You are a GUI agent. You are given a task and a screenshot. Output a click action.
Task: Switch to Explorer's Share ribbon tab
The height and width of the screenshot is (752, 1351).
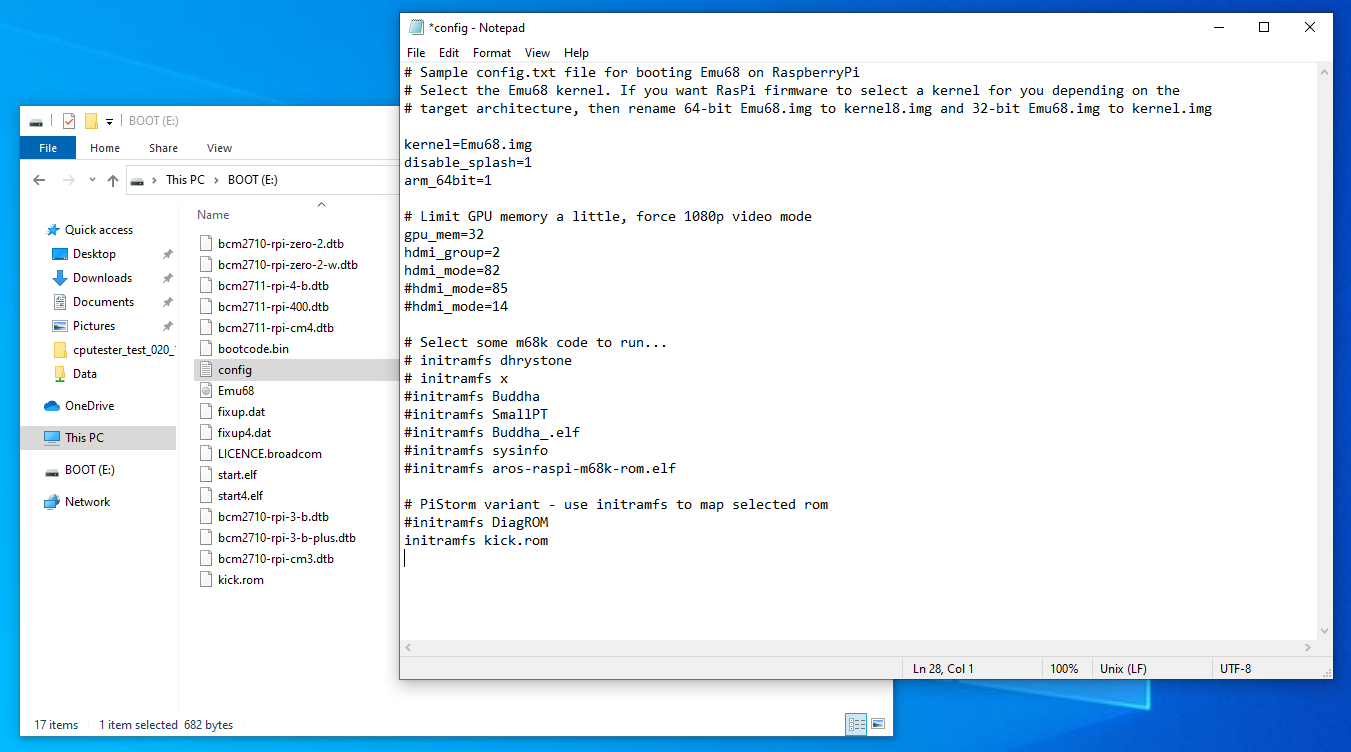tap(163, 148)
